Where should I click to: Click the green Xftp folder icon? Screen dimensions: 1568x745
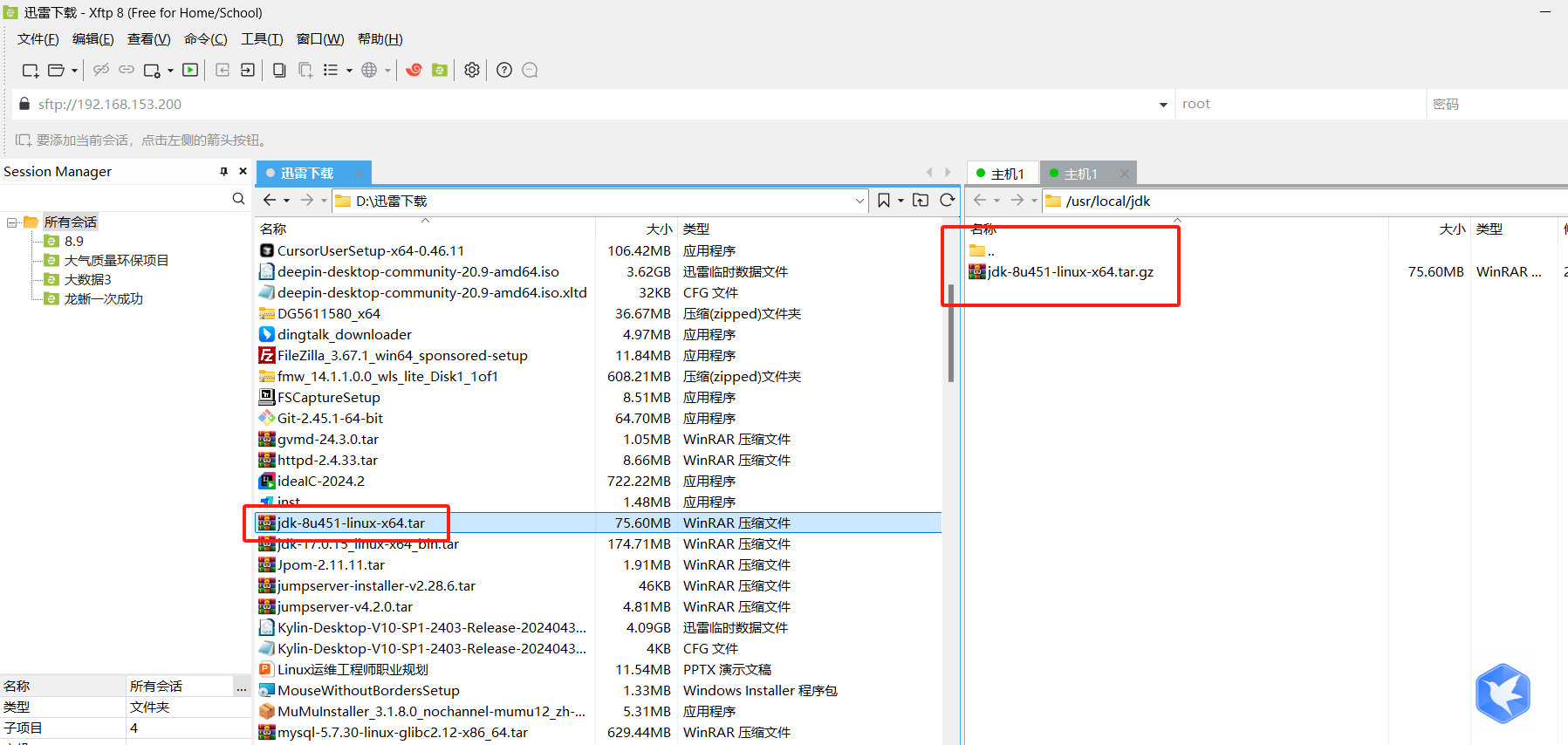click(440, 70)
